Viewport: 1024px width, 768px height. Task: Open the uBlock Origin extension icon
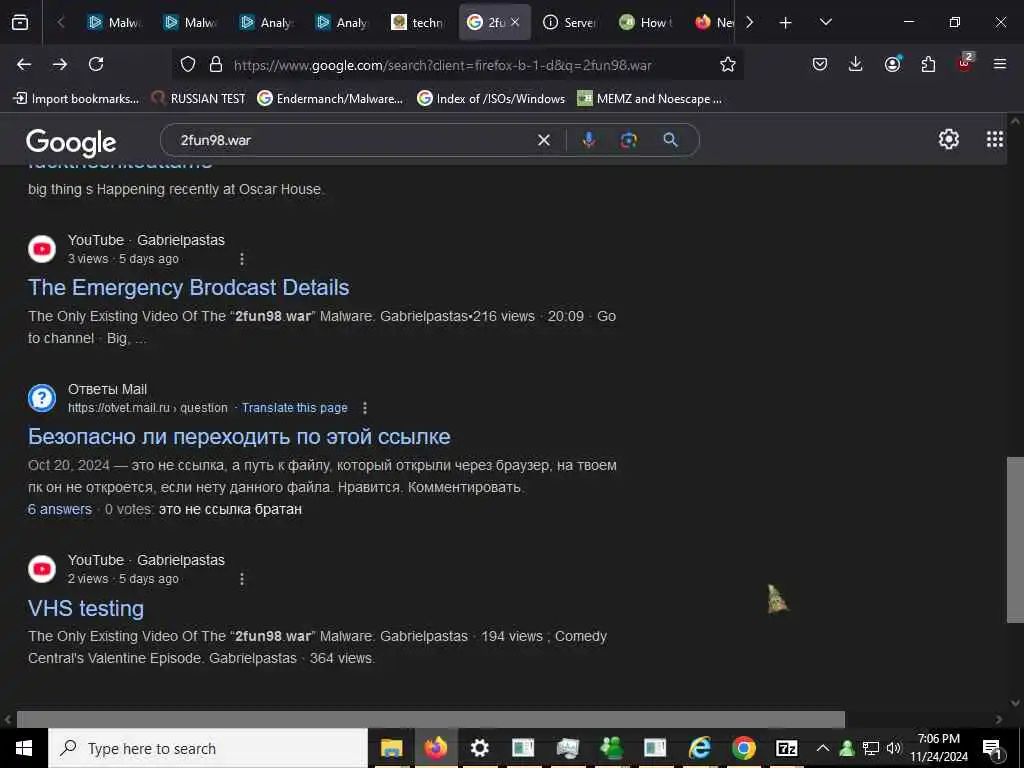[x=965, y=63]
